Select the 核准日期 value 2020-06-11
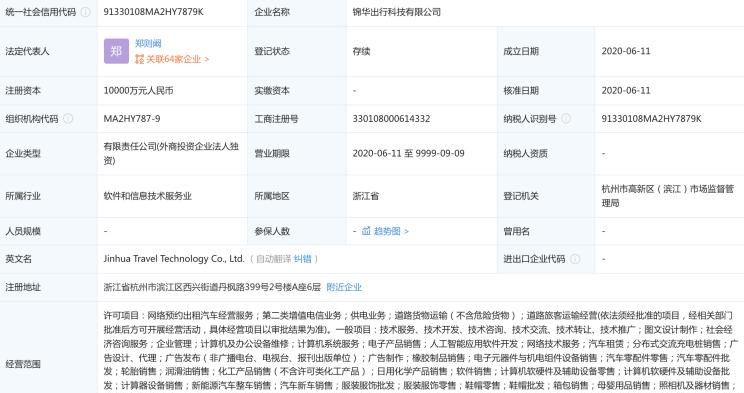 [x=626, y=91]
